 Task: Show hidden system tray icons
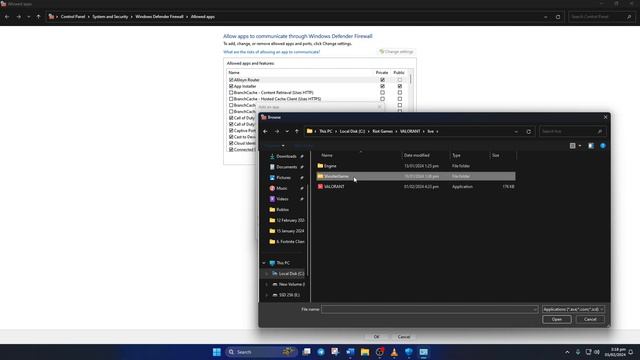click(567, 352)
